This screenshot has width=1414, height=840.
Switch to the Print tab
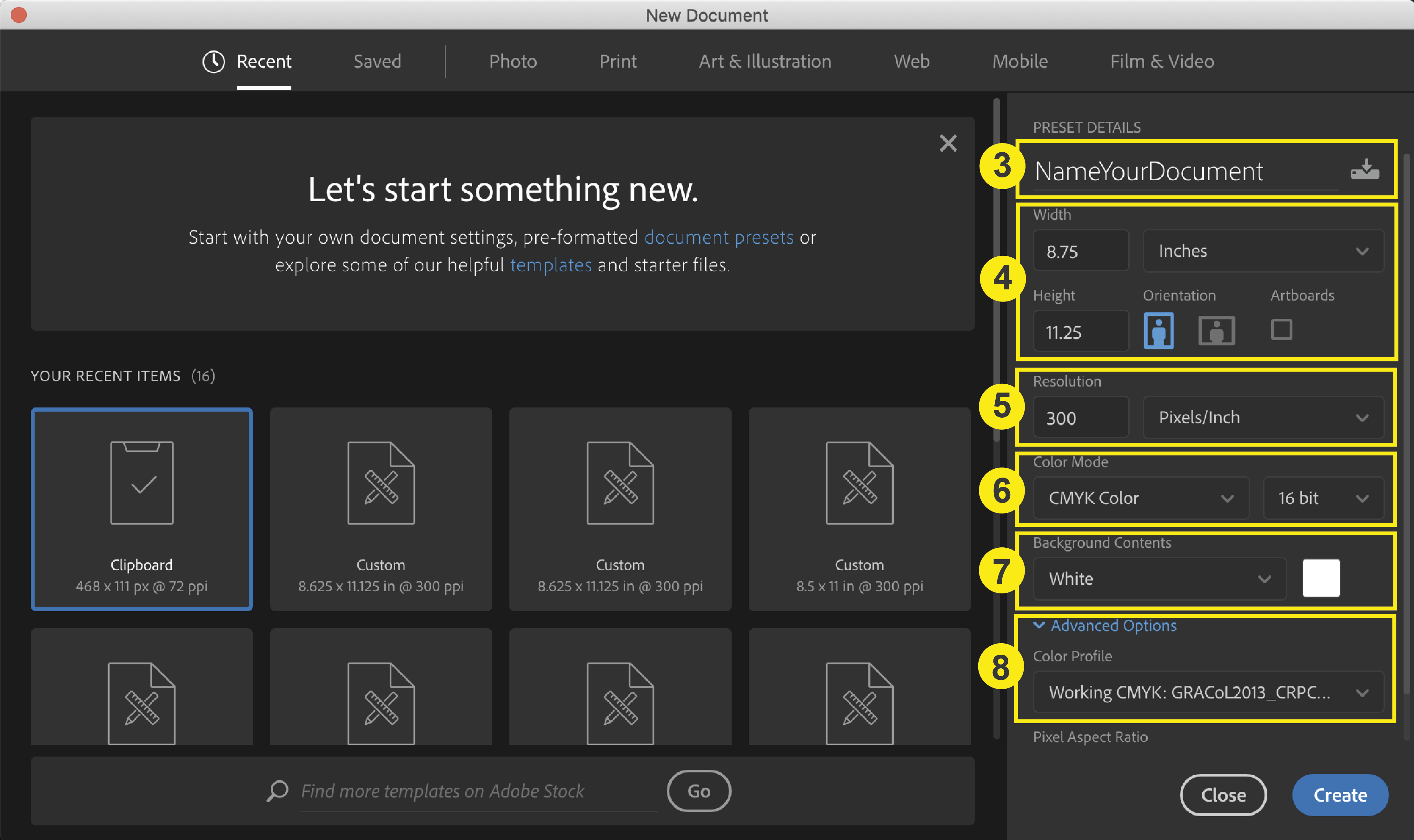tap(618, 61)
